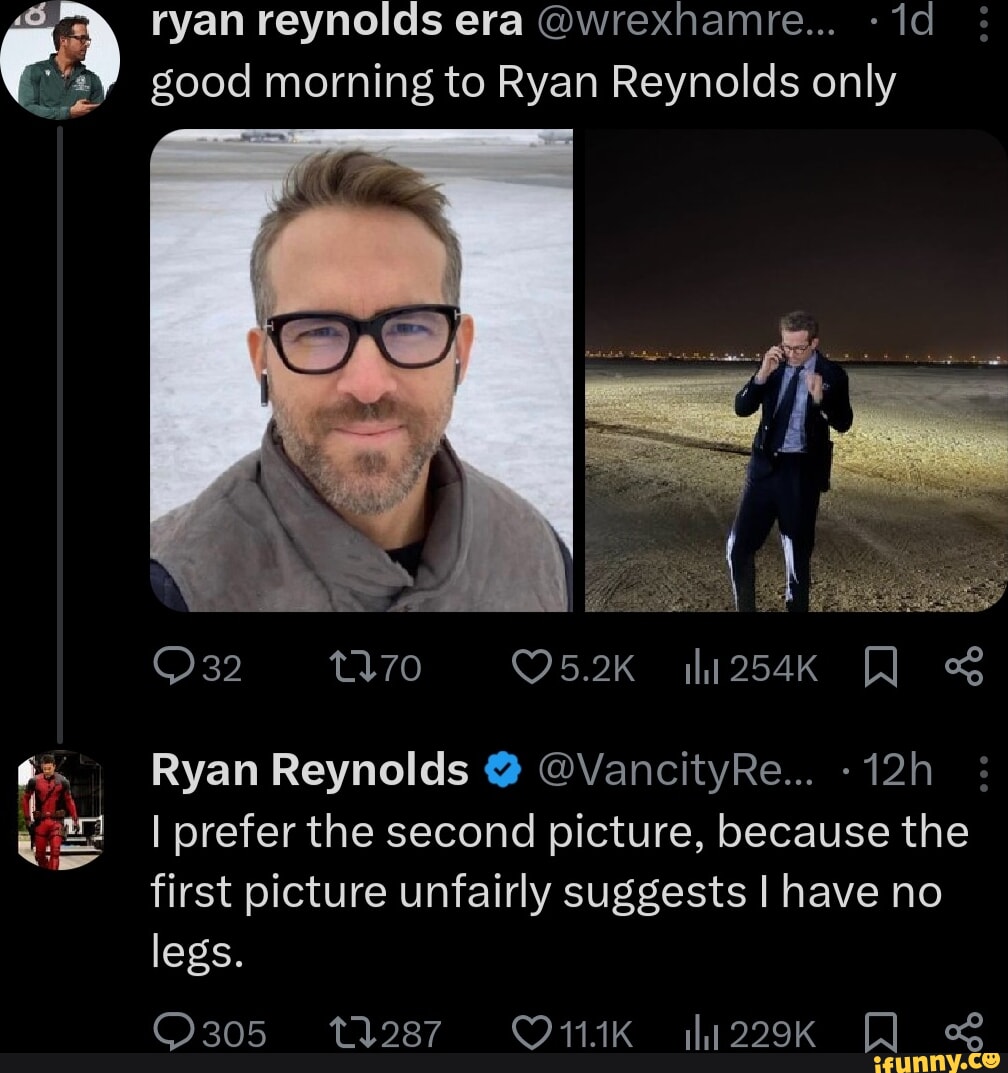This screenshot has width=1008, height=1073.
Task: Open the night photo in suit
Action: tap(795, 370)
